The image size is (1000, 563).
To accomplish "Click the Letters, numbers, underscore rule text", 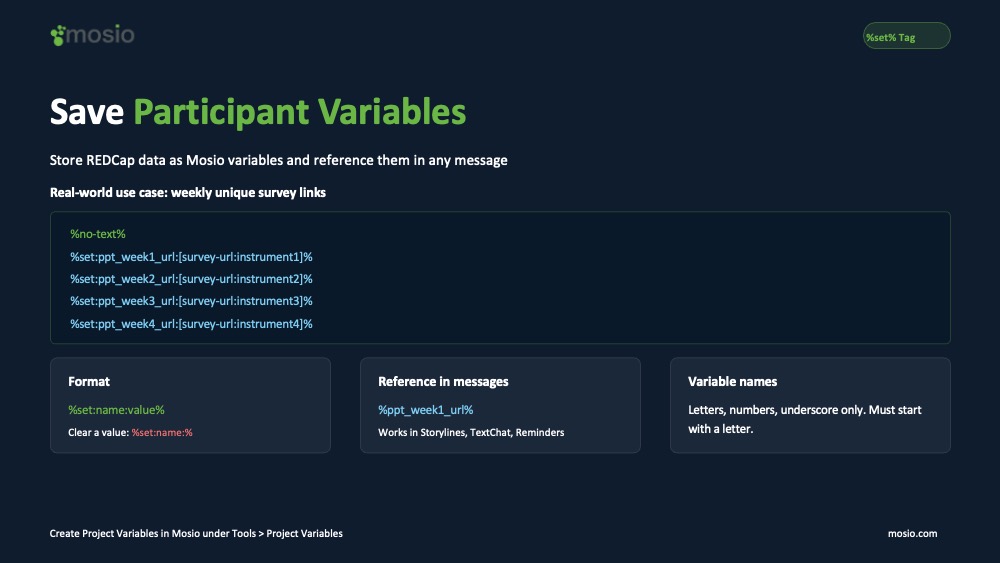I will [805, 419].
